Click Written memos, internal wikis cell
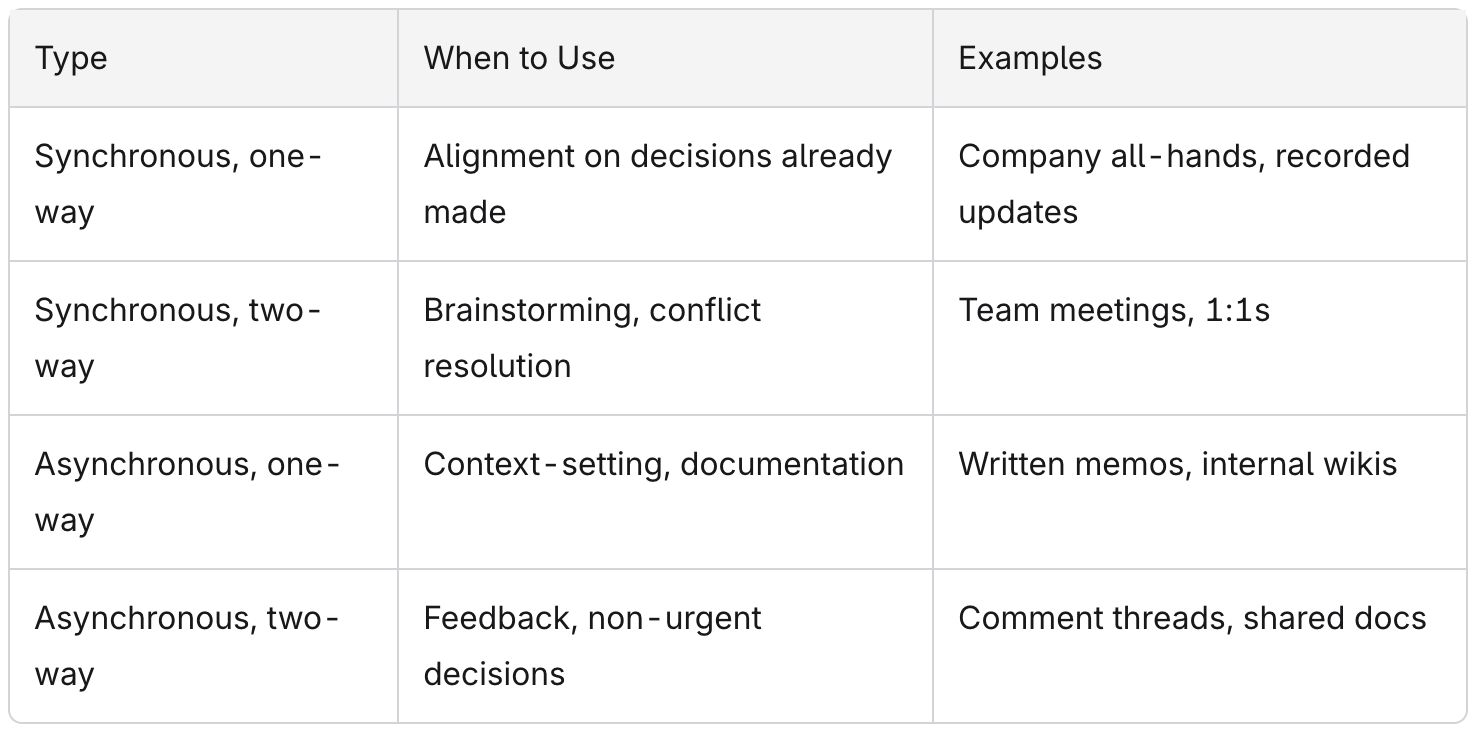The image size is (1478, 730). pos(1200,492)
